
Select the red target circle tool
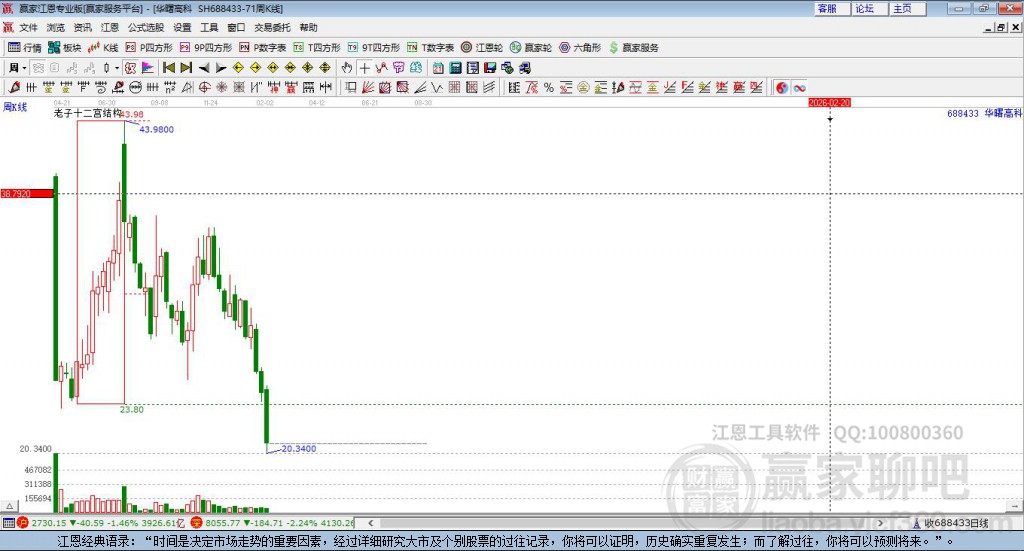(x=204, y=87)
